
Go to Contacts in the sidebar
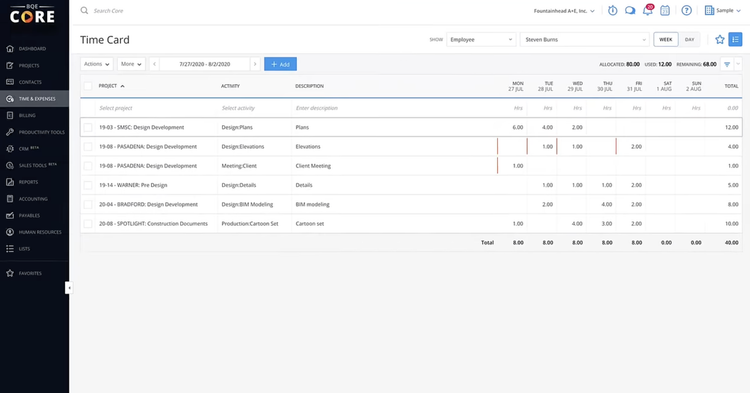30,82
